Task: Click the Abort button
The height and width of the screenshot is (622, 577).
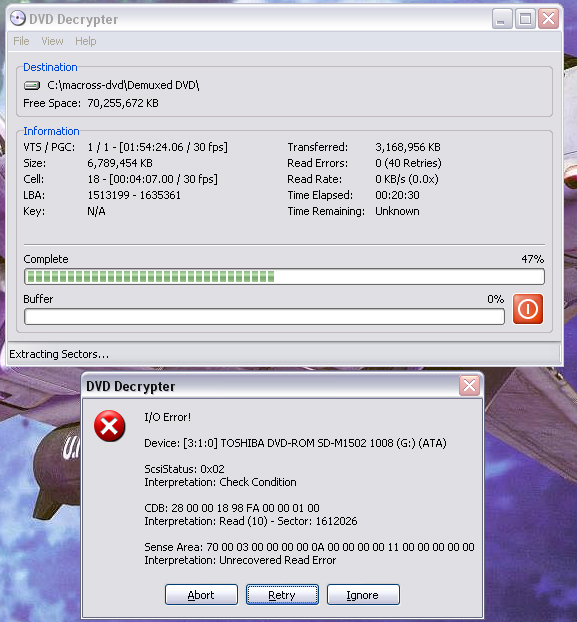Action: [x=201, y=595]
